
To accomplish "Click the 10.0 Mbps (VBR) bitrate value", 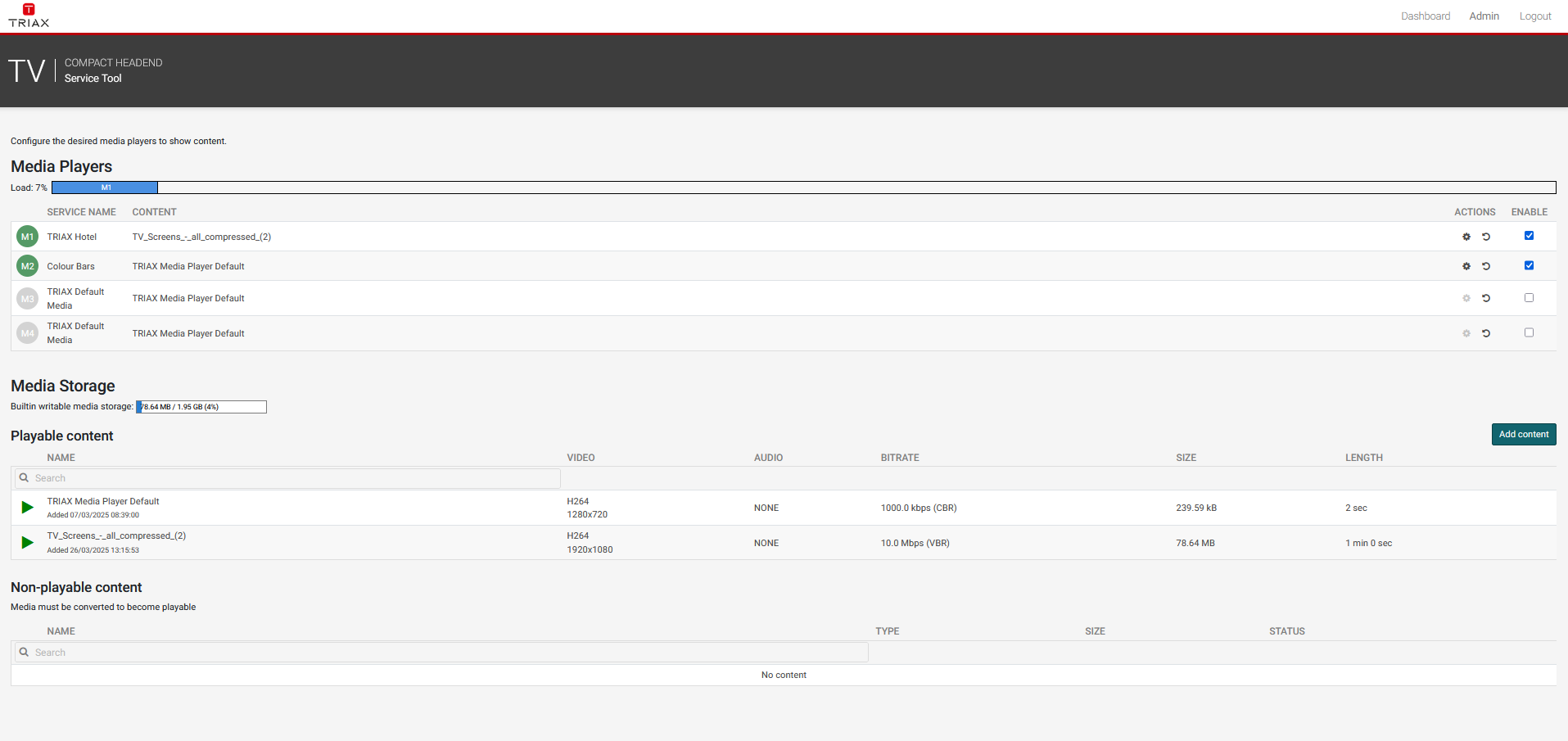I will pyautogui.click(x=915, y=543).
